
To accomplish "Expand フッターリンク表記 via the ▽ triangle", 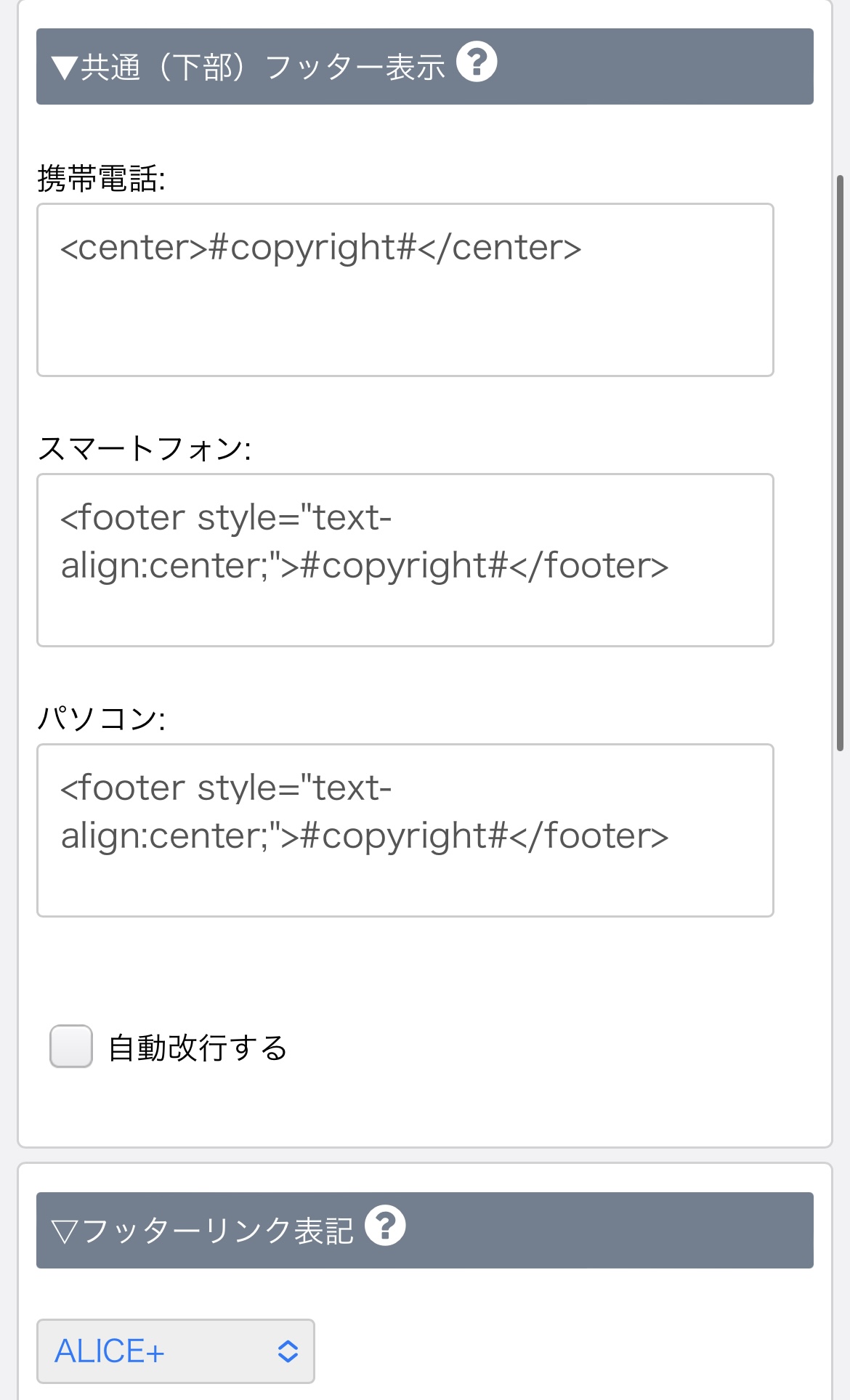I will (65, 1231).
